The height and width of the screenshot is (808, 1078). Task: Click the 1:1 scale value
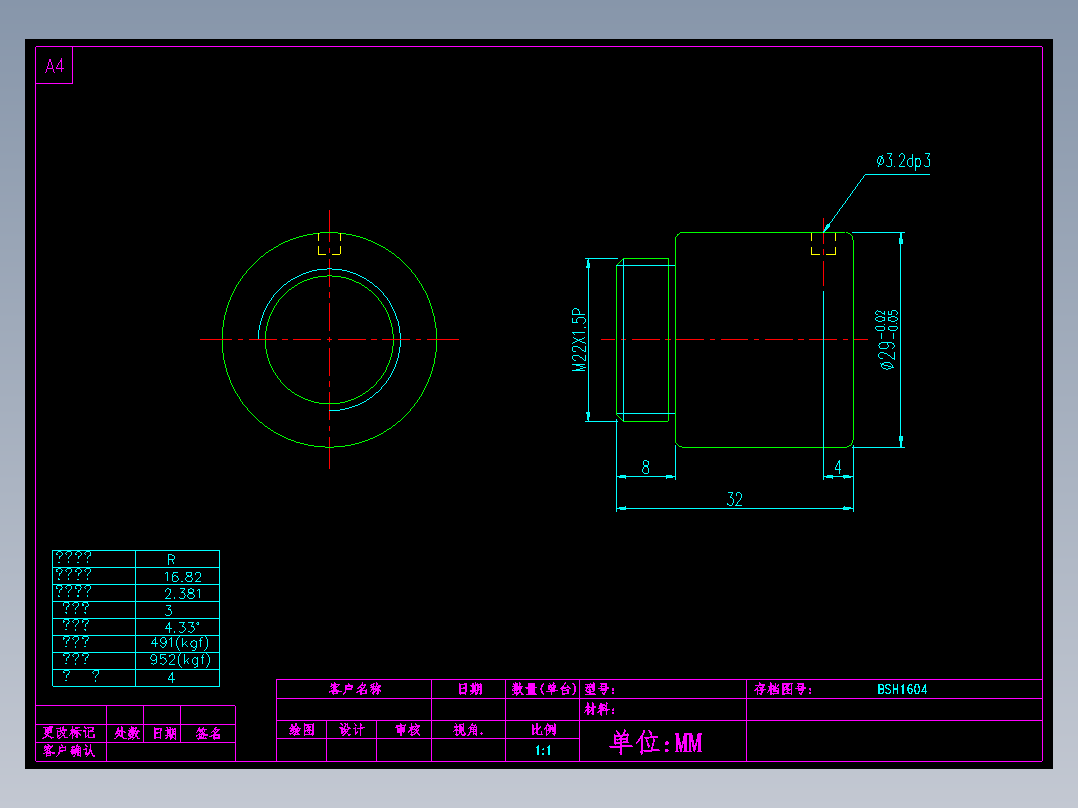pyautogui.click(x=543, y=750)
